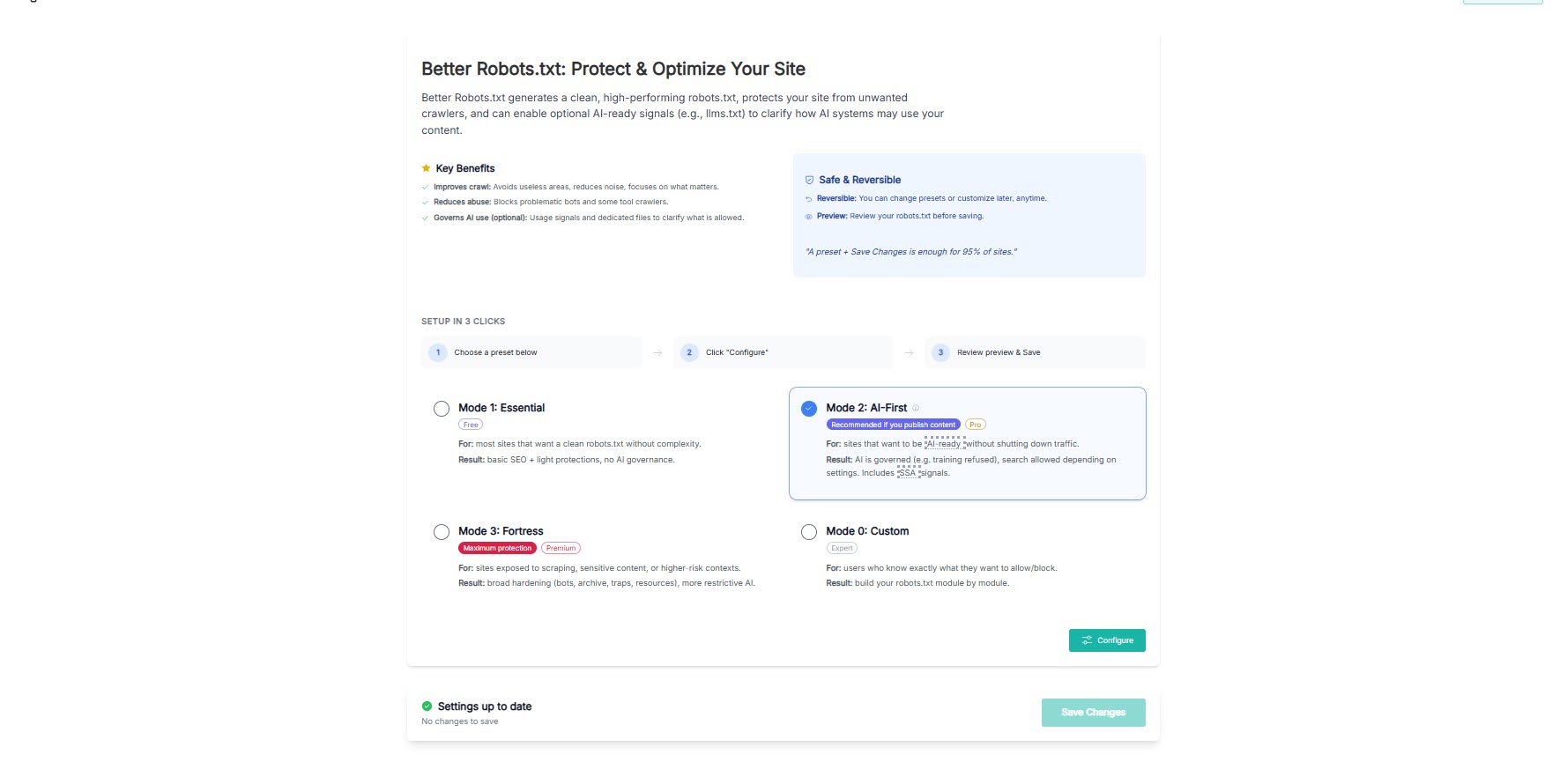
Task: Open the AI-ready glossary tooltip
Action: click(945, 444)
